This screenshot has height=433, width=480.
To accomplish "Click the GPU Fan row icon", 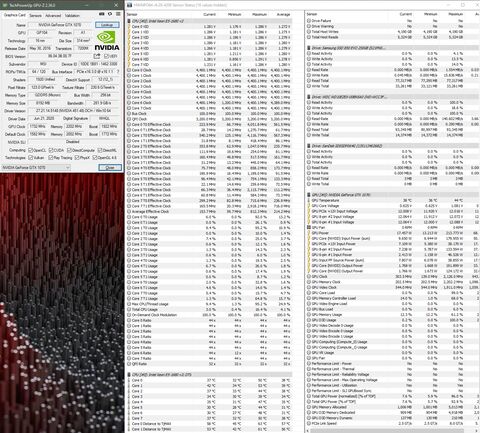I will coord(309,228).
